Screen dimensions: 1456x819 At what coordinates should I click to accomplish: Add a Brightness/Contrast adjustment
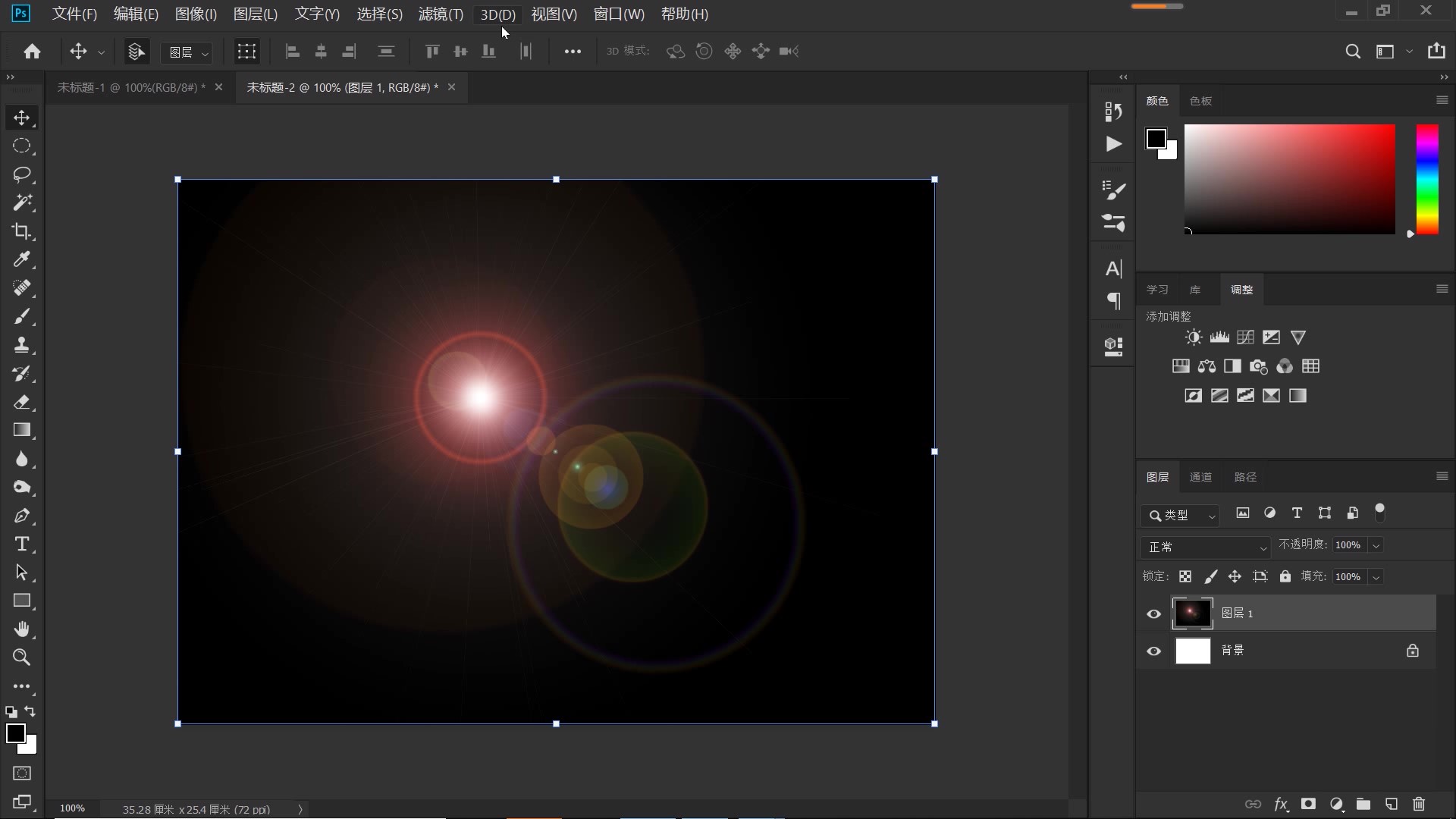pyautogui.click(x=1194, y=337)
